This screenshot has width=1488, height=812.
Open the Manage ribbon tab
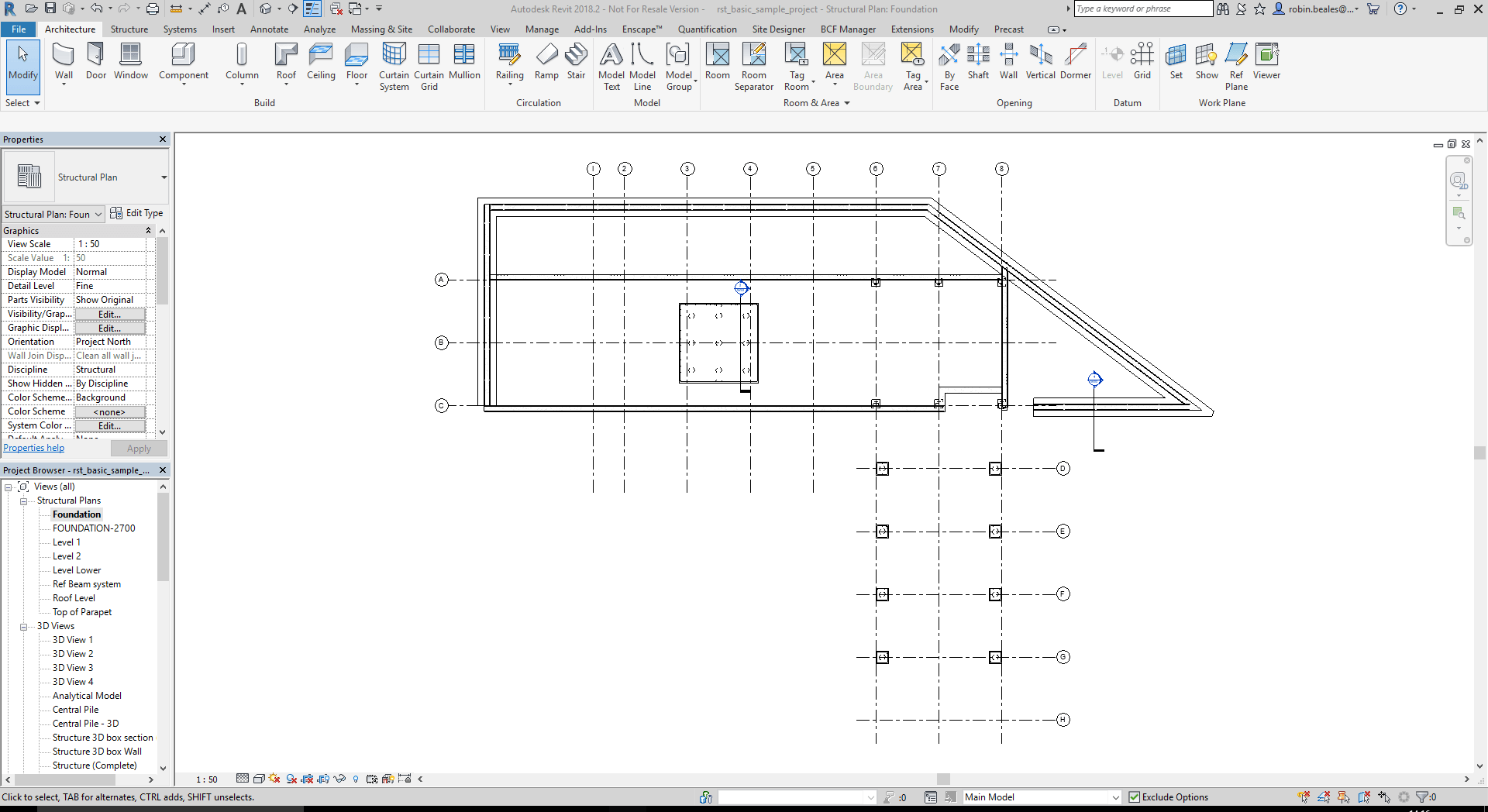point(542,29)
